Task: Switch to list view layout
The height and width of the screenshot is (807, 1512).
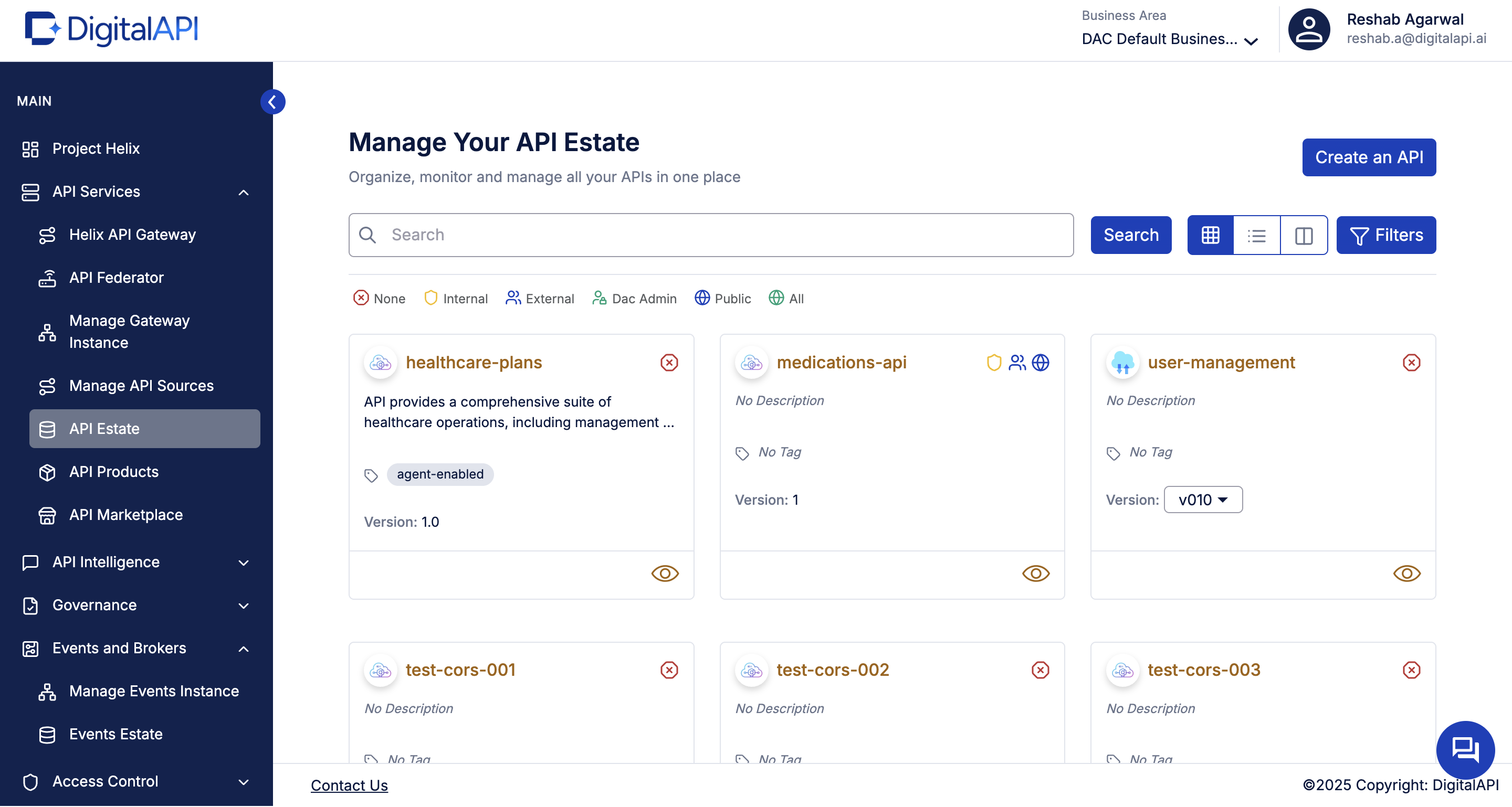Action: tap(1256, 235)
